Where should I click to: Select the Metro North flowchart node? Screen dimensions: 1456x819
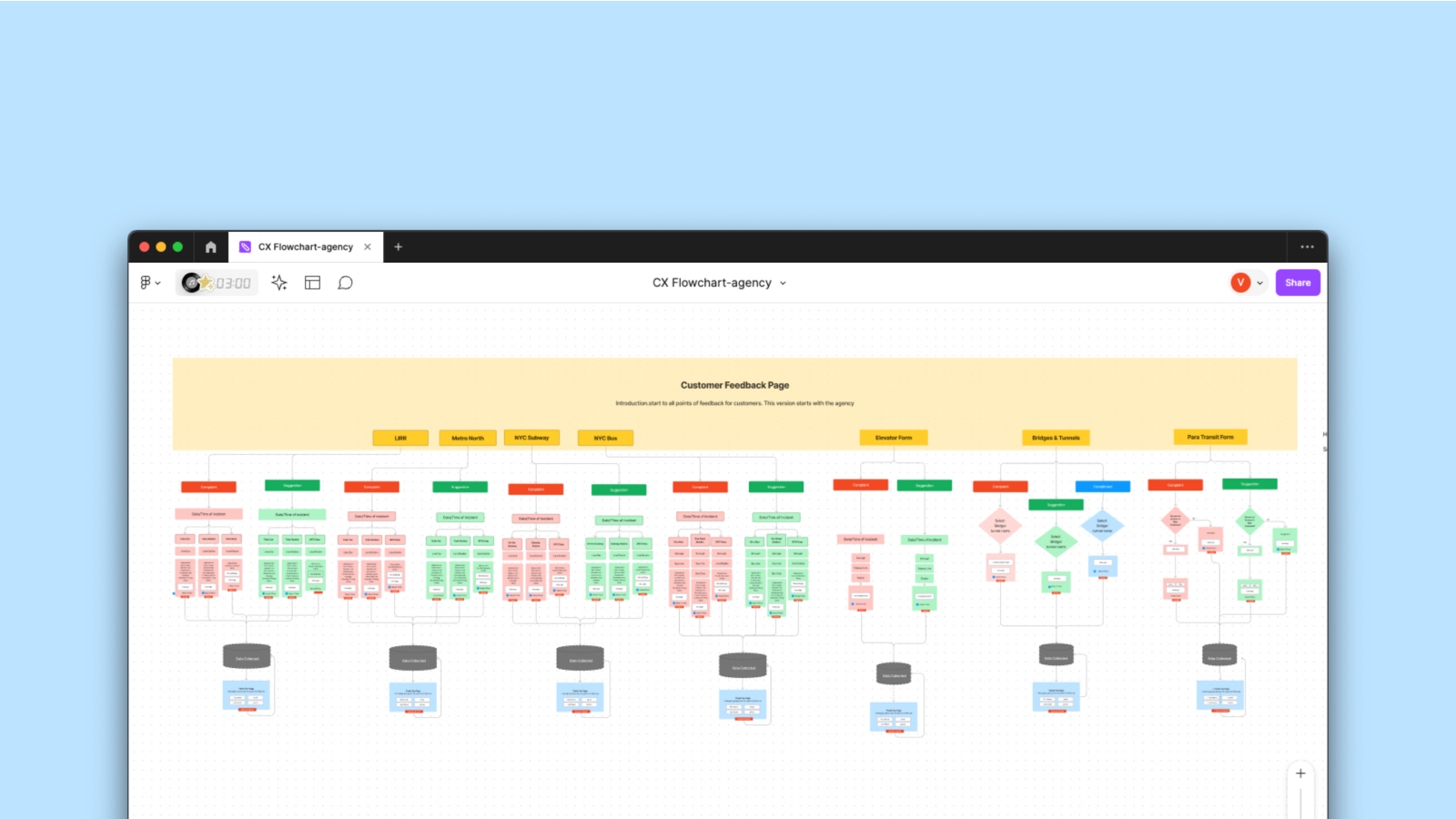(x=468, y=438)
